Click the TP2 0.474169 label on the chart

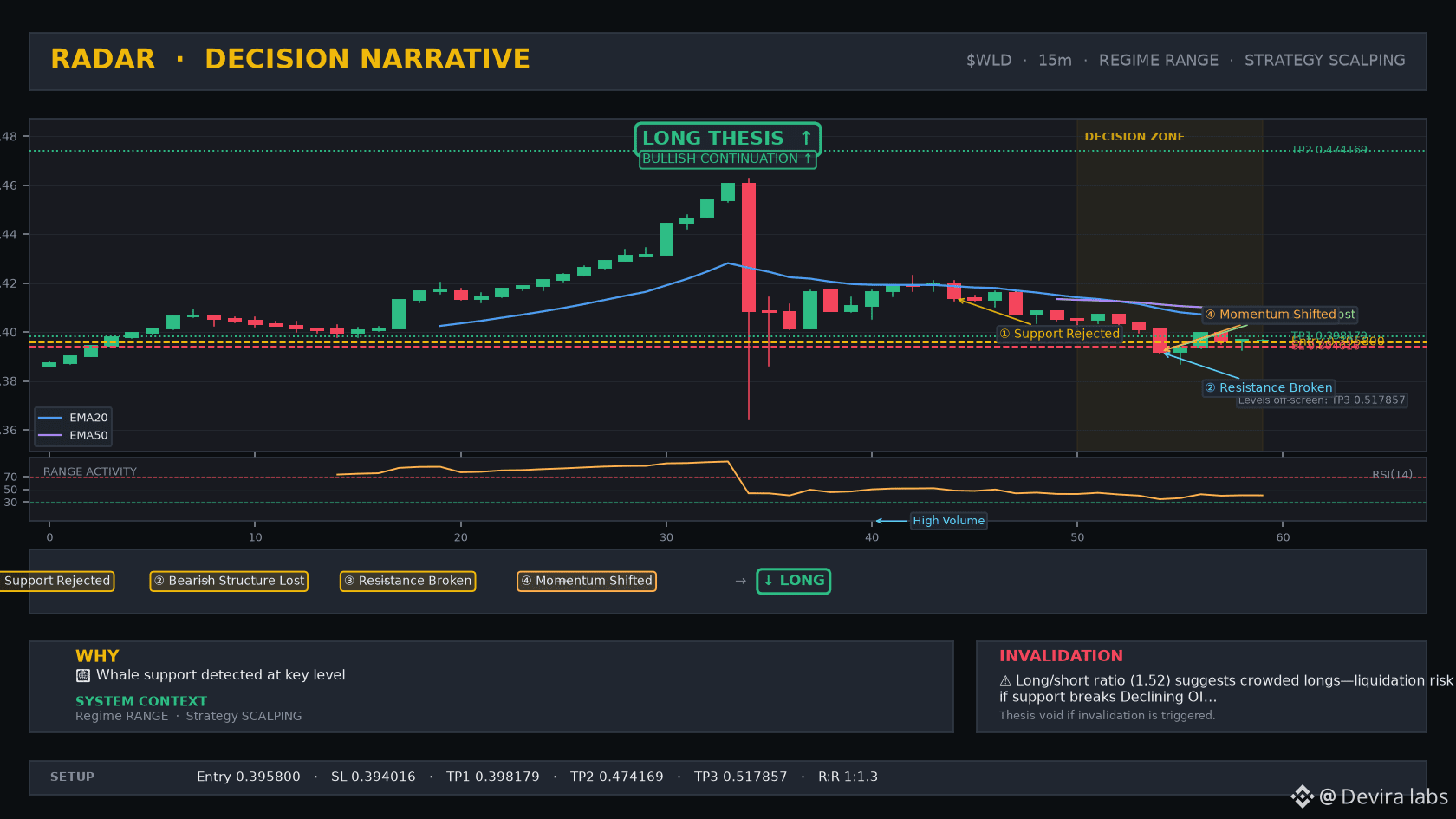[x=1329, y=150]
